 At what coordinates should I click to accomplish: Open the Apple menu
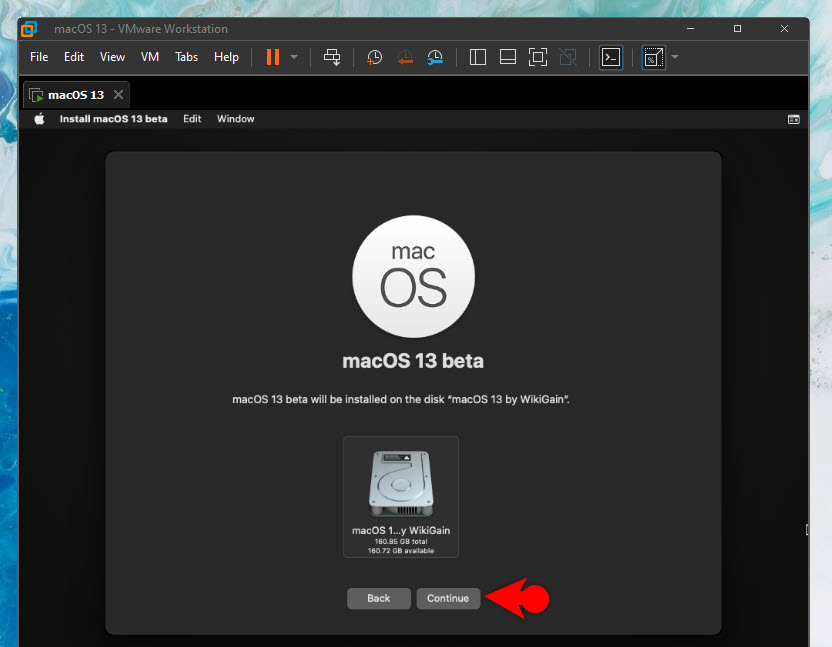pos(39,119)
